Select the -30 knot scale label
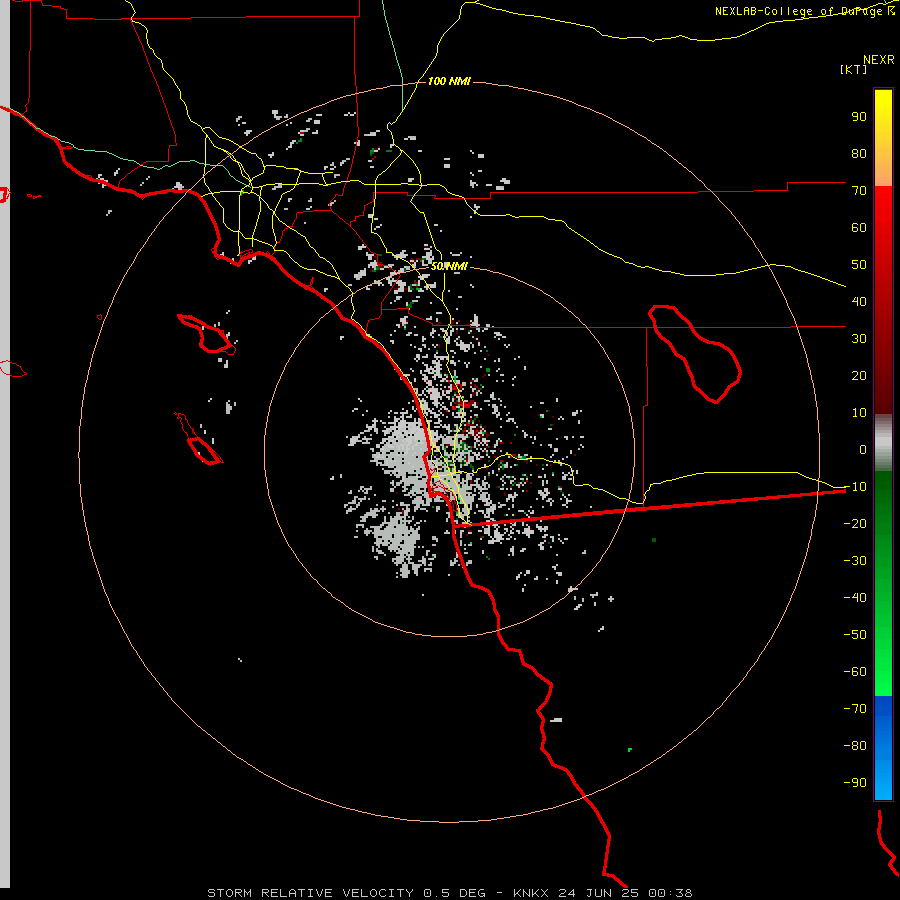900x900 pixels. 855,561
